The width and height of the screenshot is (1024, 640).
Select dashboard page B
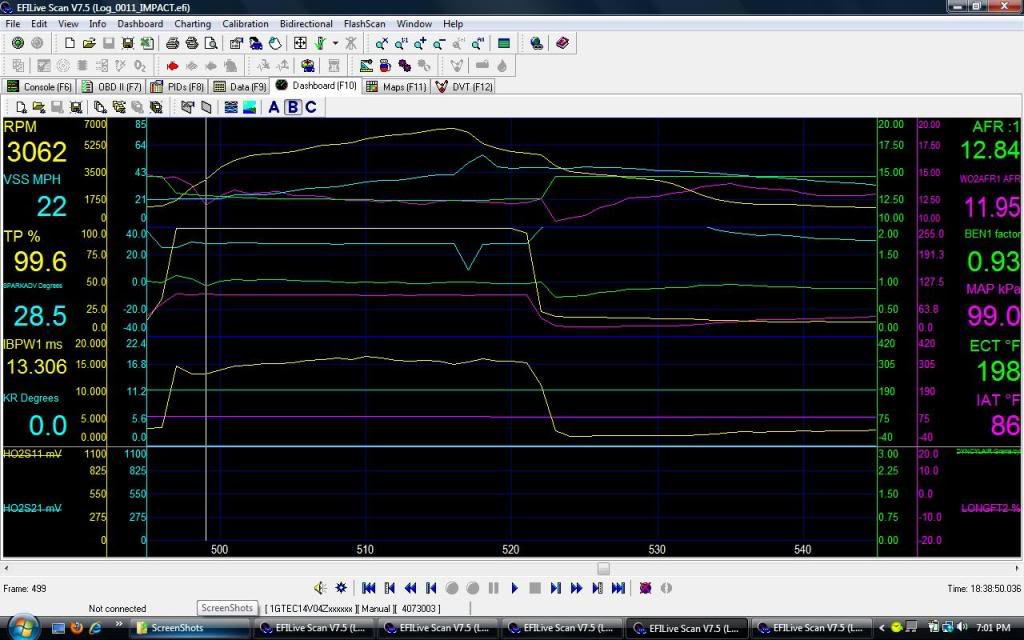coord(293,107)
